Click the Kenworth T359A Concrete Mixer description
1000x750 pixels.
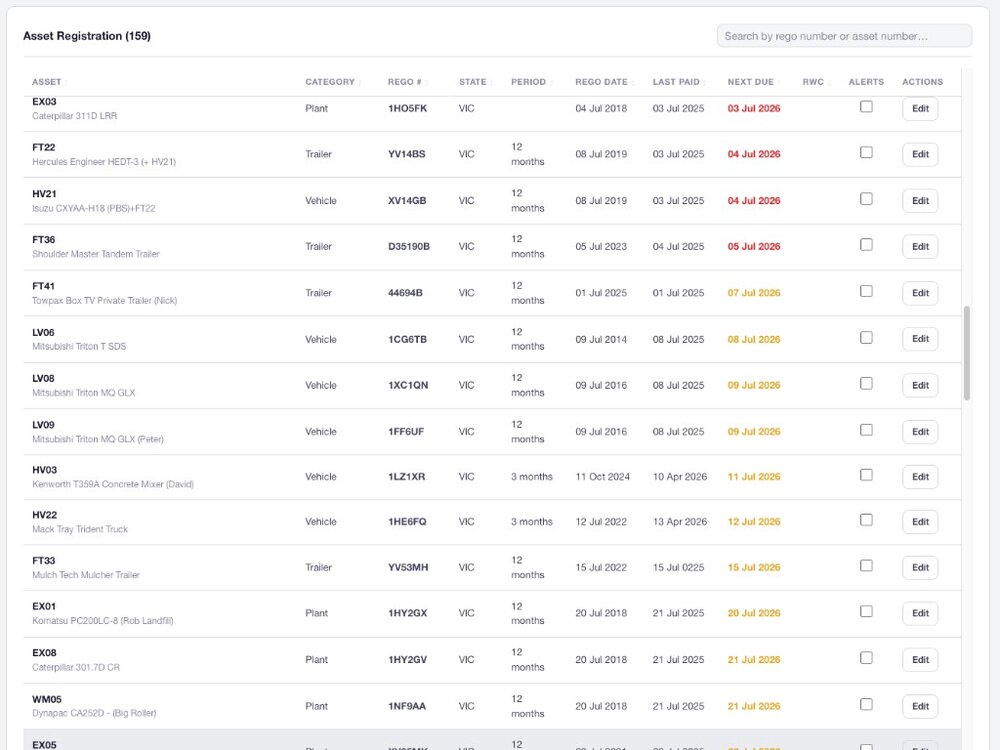(x=113, y=485)
